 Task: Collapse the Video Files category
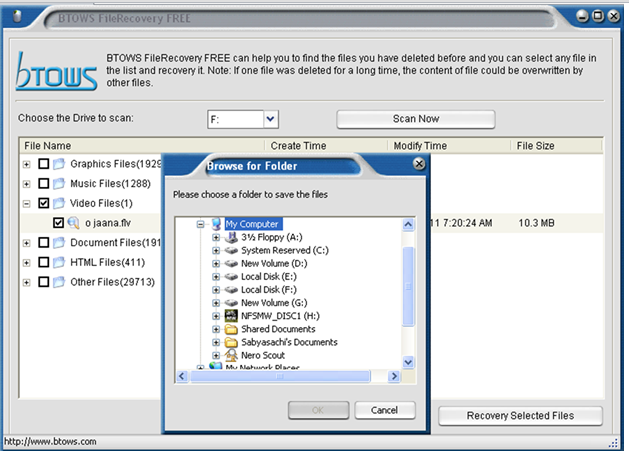click(x=26, y=204)
